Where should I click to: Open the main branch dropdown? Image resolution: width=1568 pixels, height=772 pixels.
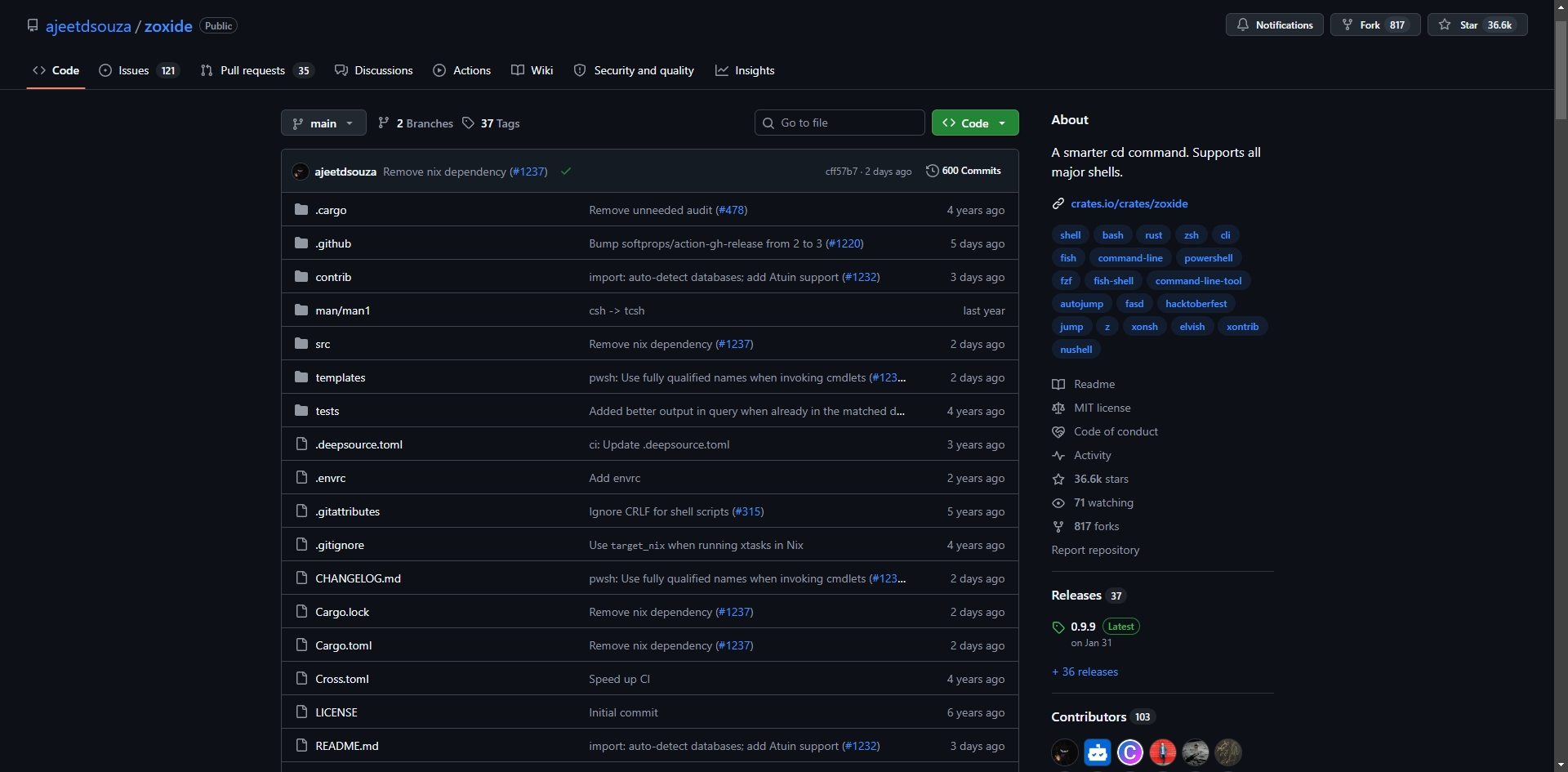click(x=323, y=123)
